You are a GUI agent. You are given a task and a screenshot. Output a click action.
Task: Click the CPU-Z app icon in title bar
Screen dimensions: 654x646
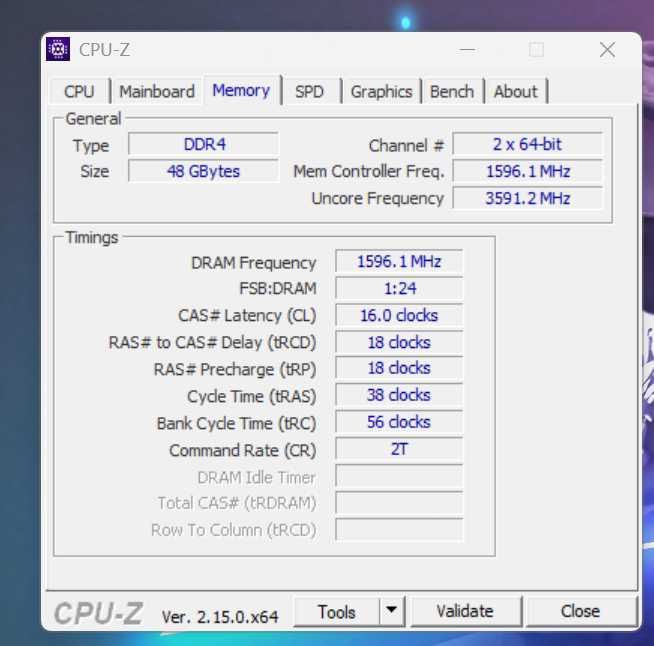pos(58,49)
